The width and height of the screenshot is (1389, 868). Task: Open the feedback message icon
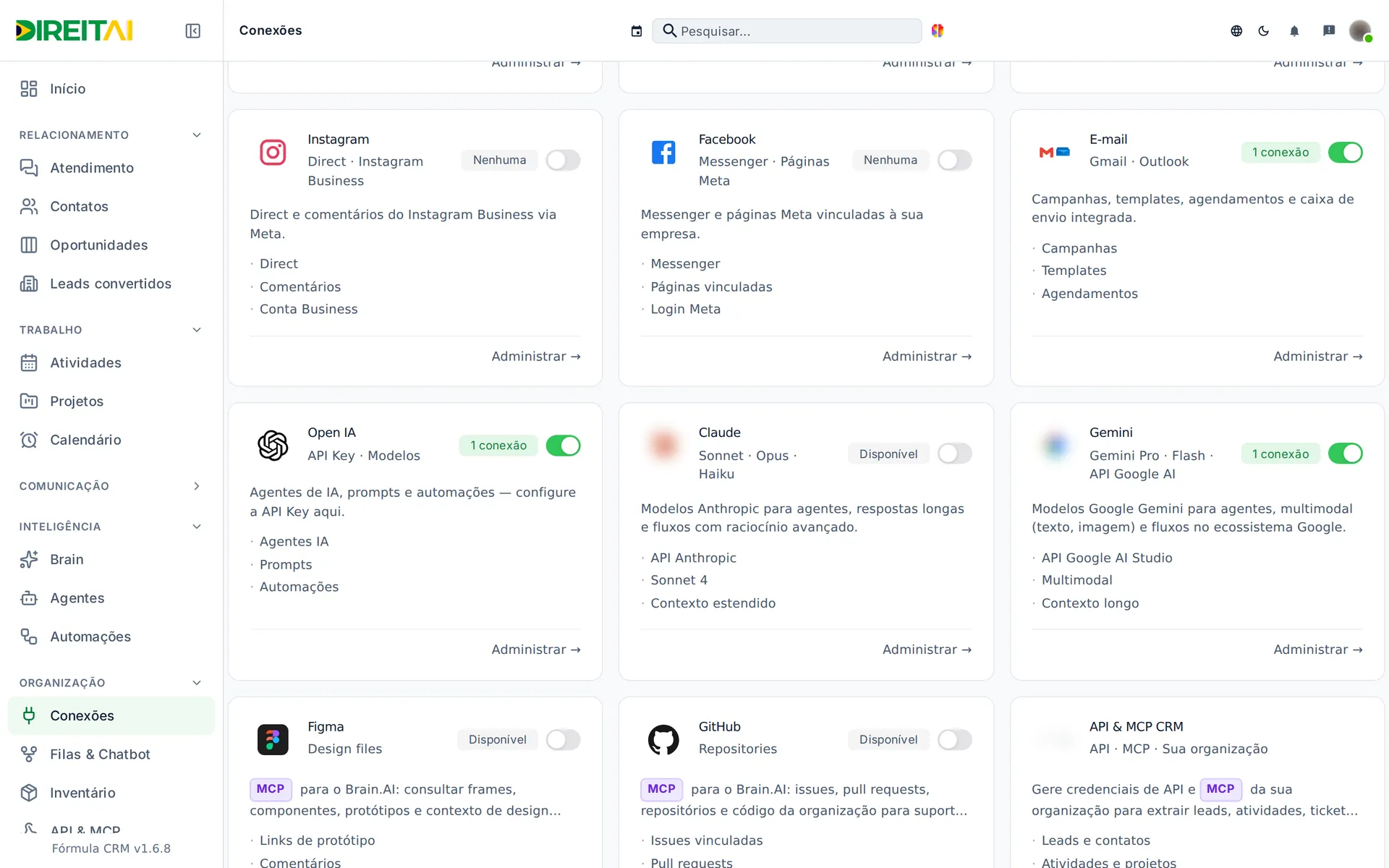point(1329,30)
